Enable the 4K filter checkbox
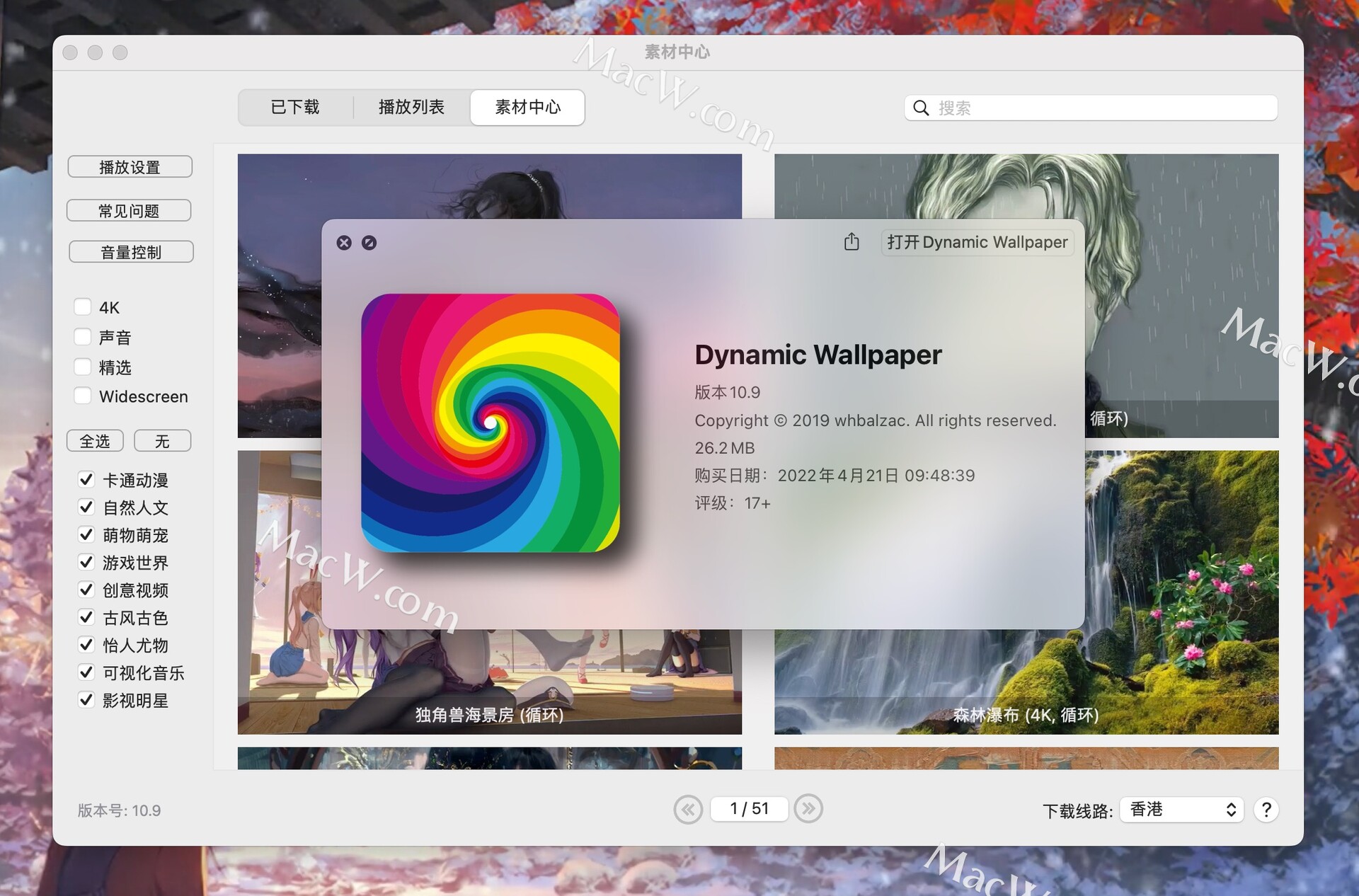Screen dimensions: 1359x896 coord(83,307)
